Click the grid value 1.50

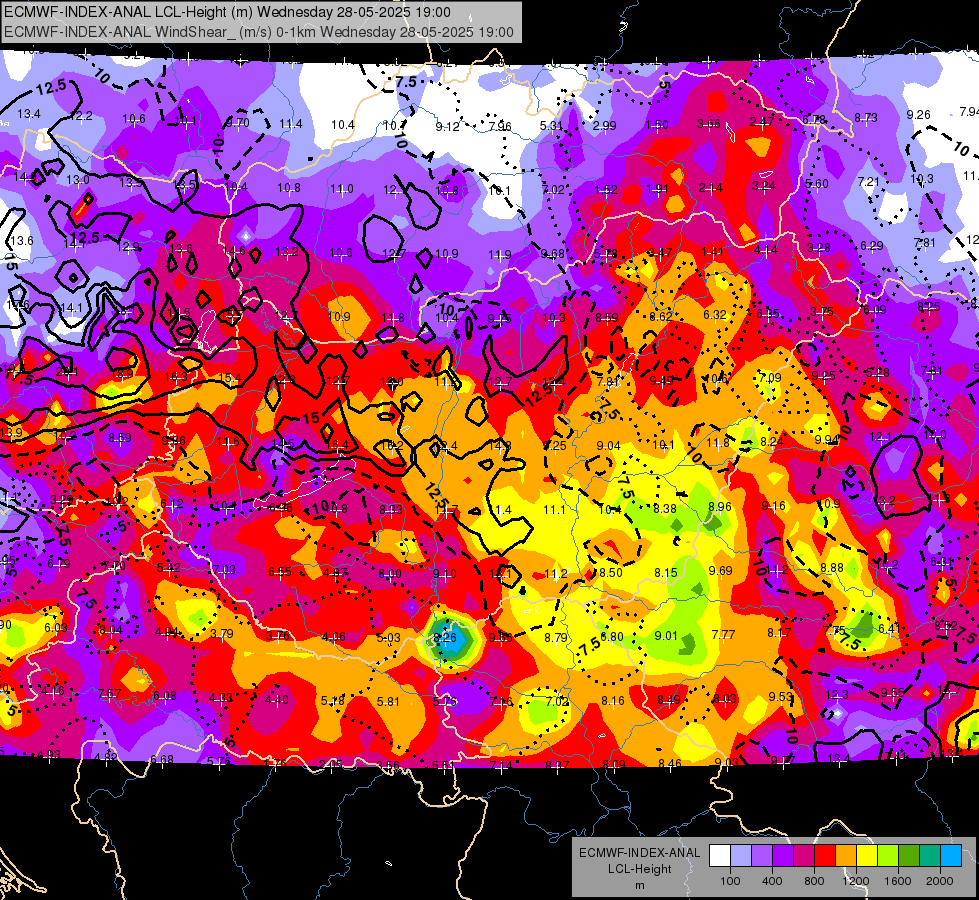pos(657,125)
